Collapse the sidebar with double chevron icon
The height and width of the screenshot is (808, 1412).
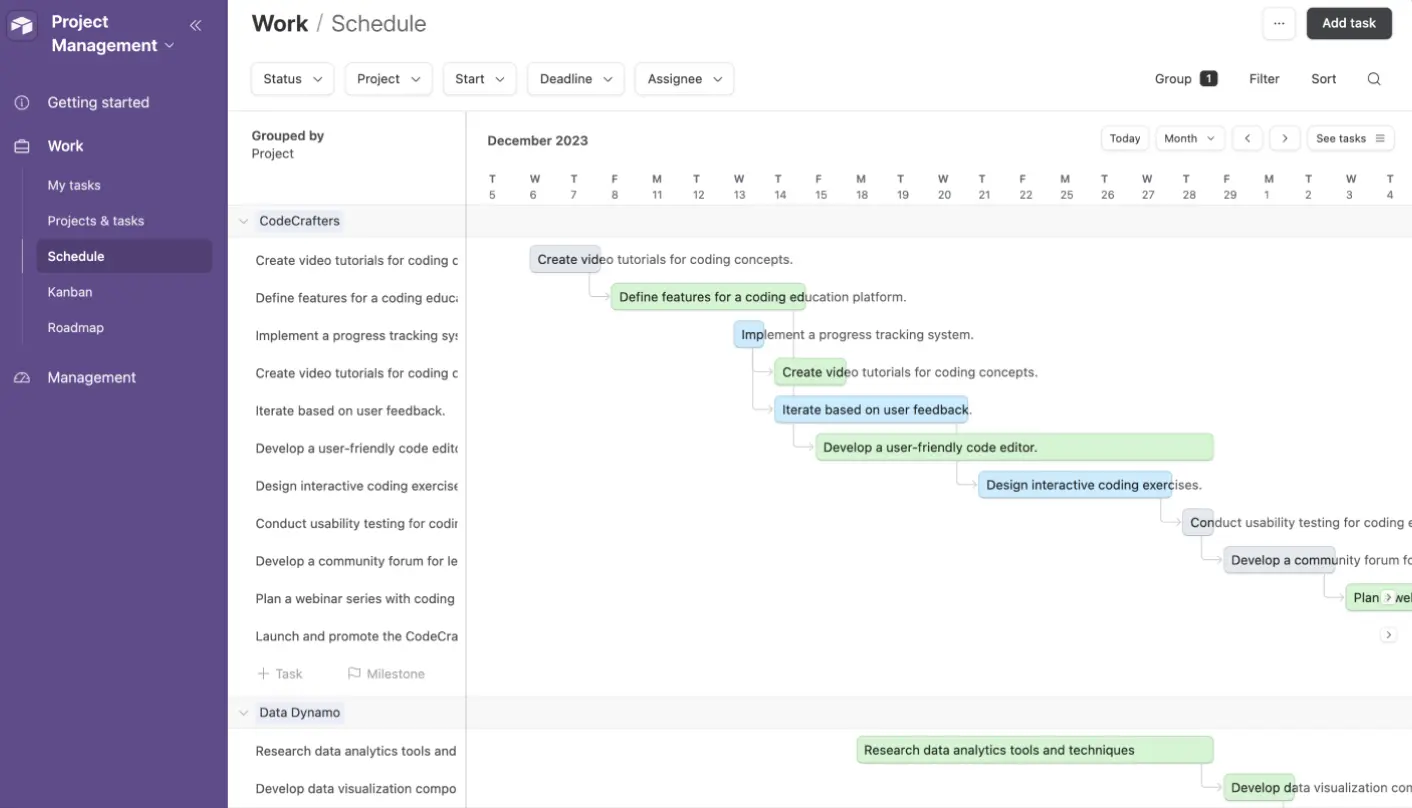click(x=195, y=25)
